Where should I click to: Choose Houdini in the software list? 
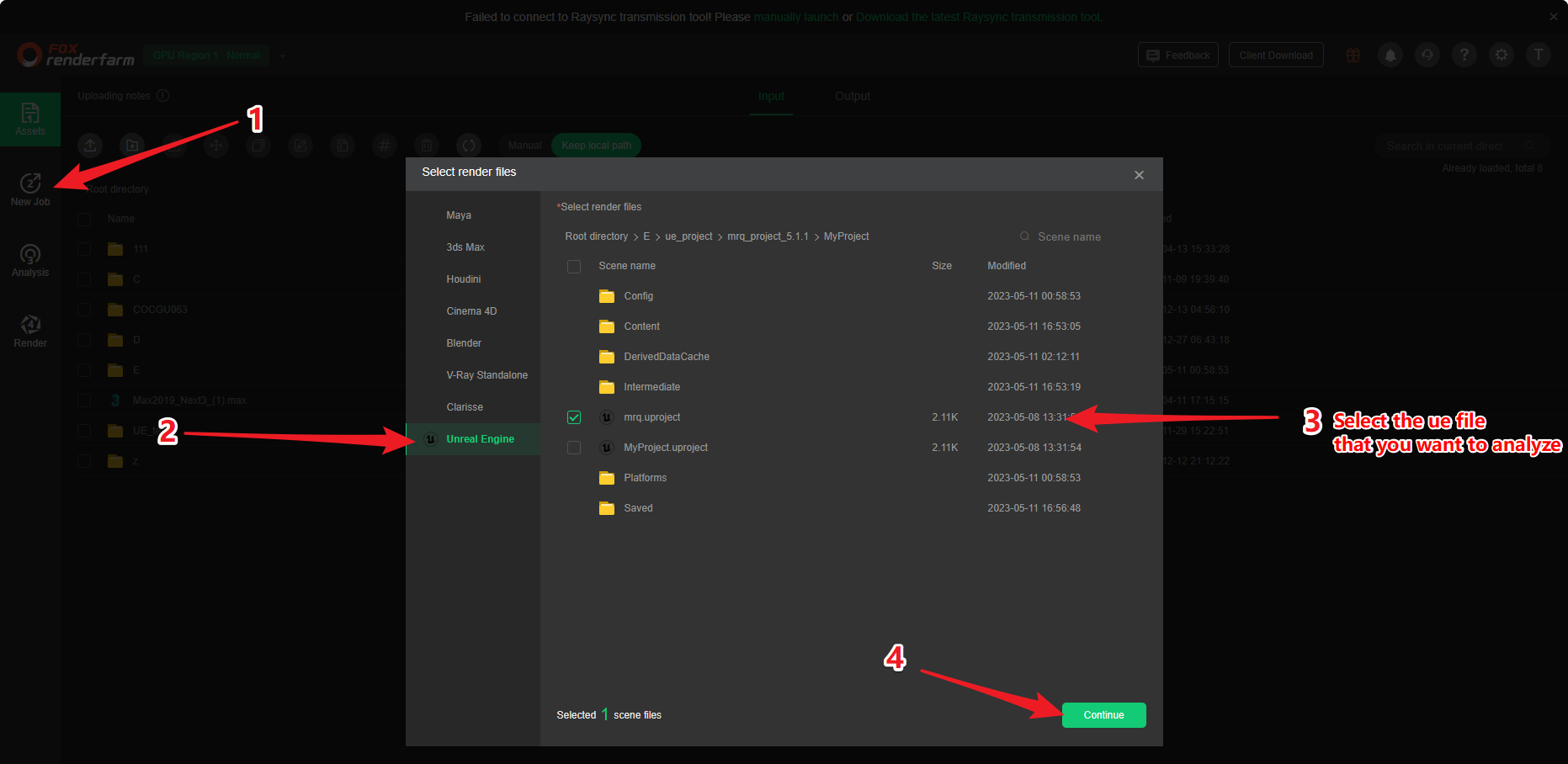(473, 279)
